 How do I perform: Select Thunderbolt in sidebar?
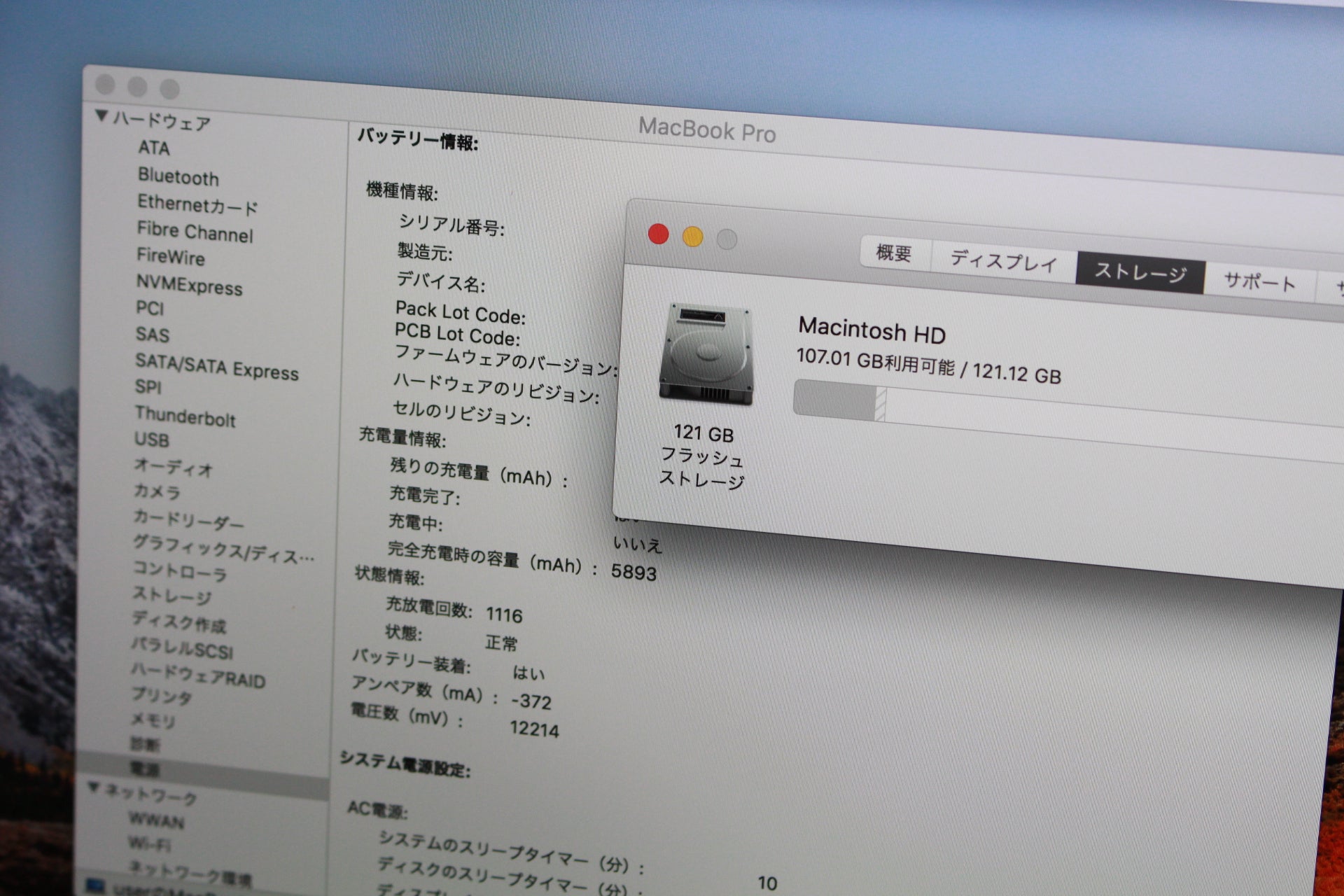185,416
